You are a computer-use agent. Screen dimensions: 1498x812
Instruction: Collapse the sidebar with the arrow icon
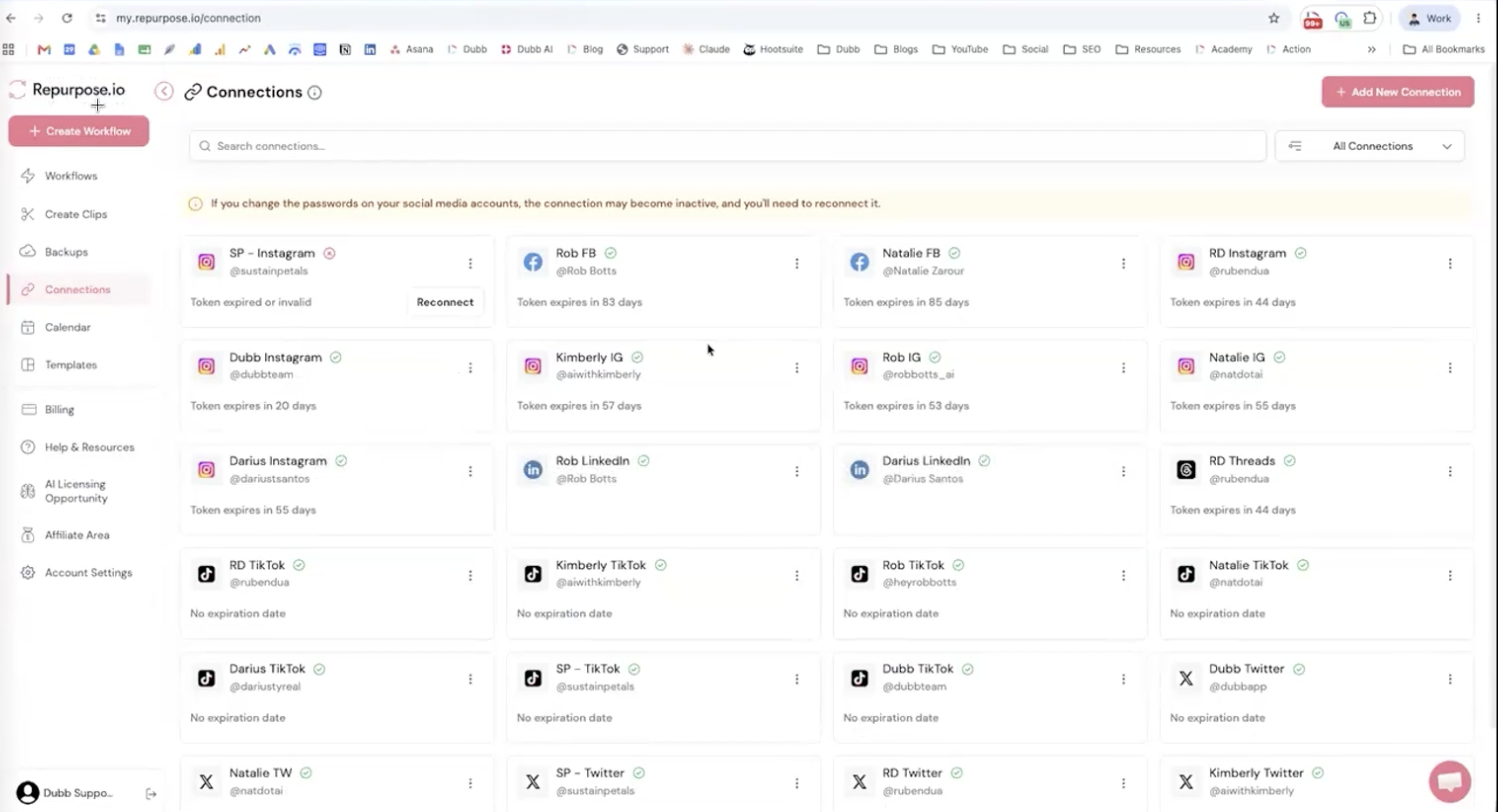[164, 92]
